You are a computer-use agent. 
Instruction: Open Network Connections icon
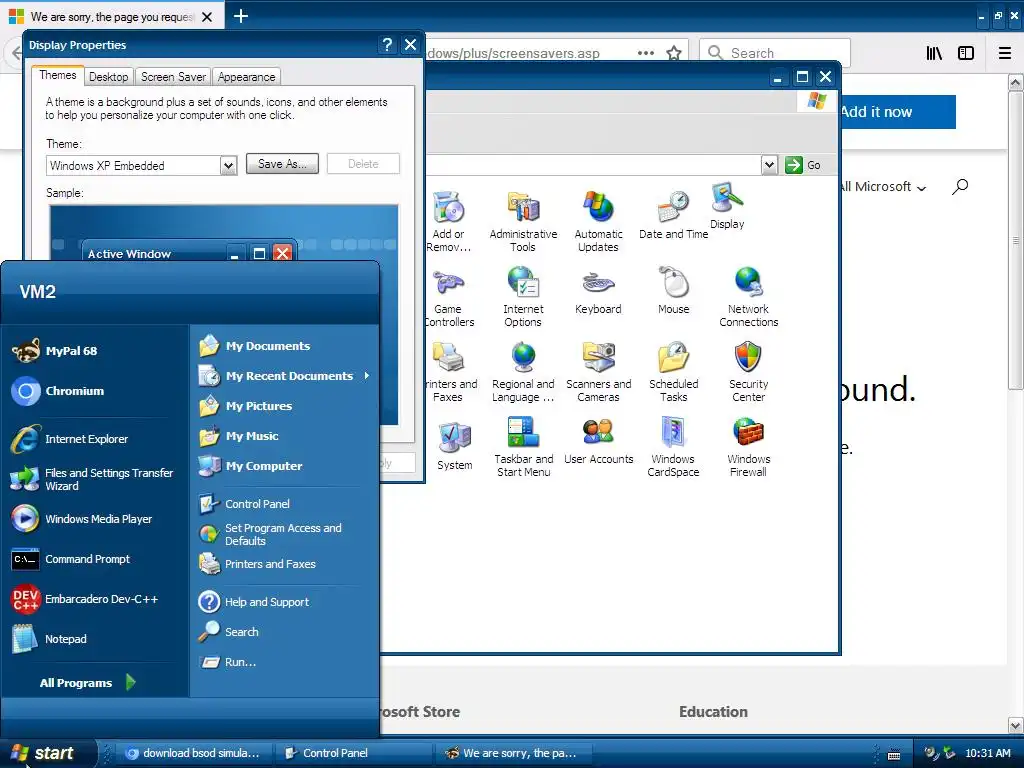point(748,297)
